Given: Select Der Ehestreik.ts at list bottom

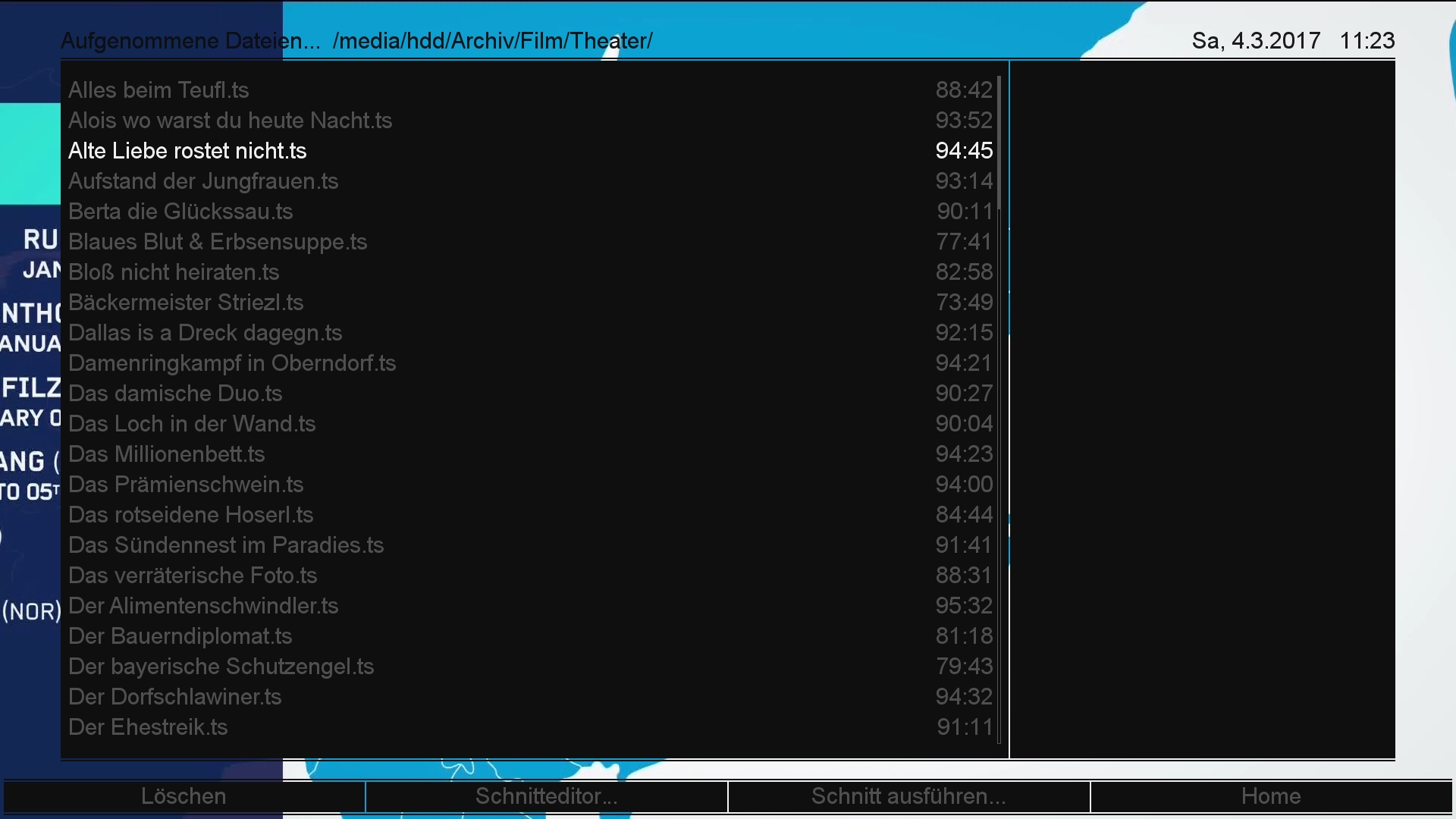Looking at the screenshot, I should [x=148, y=727].
